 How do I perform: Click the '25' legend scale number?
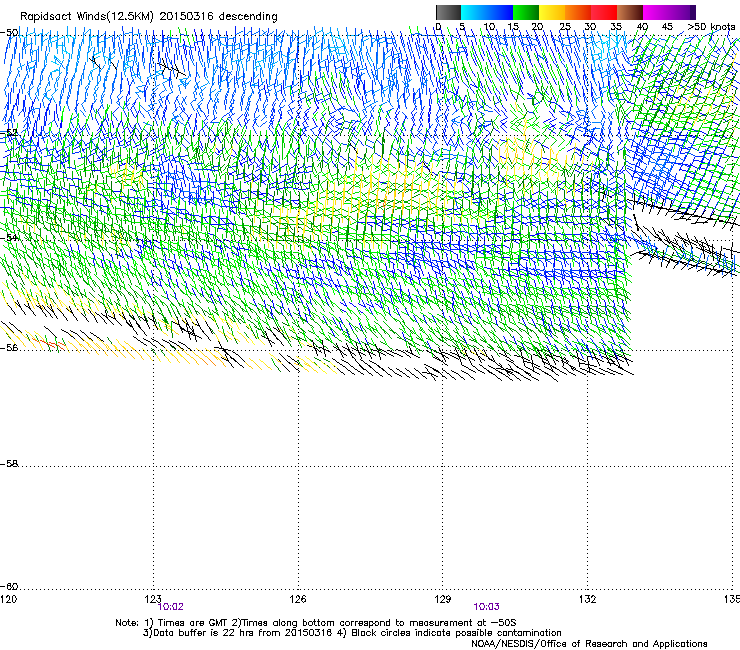[565, 27]
